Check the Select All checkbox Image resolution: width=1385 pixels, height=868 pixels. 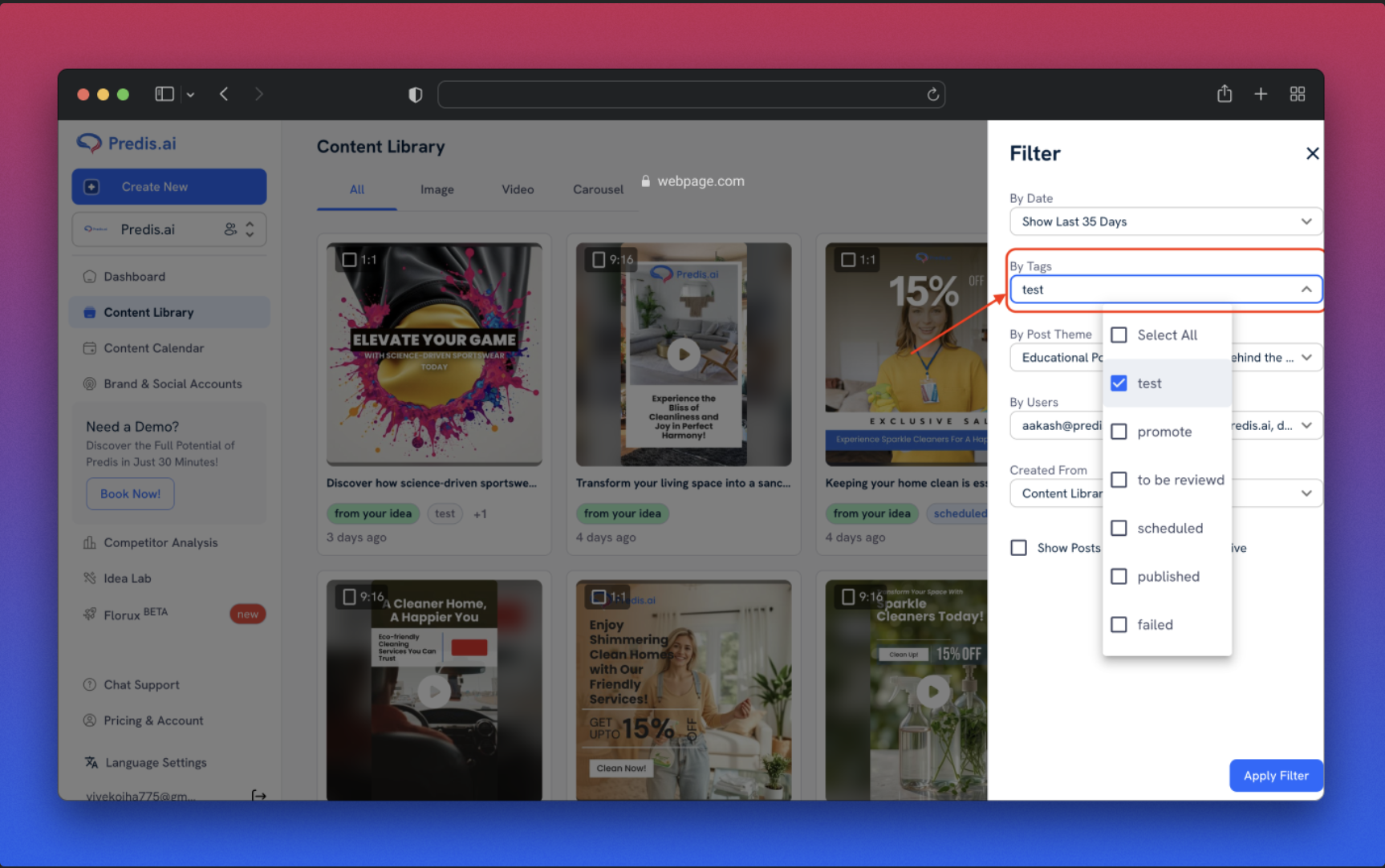[1119, 335]
